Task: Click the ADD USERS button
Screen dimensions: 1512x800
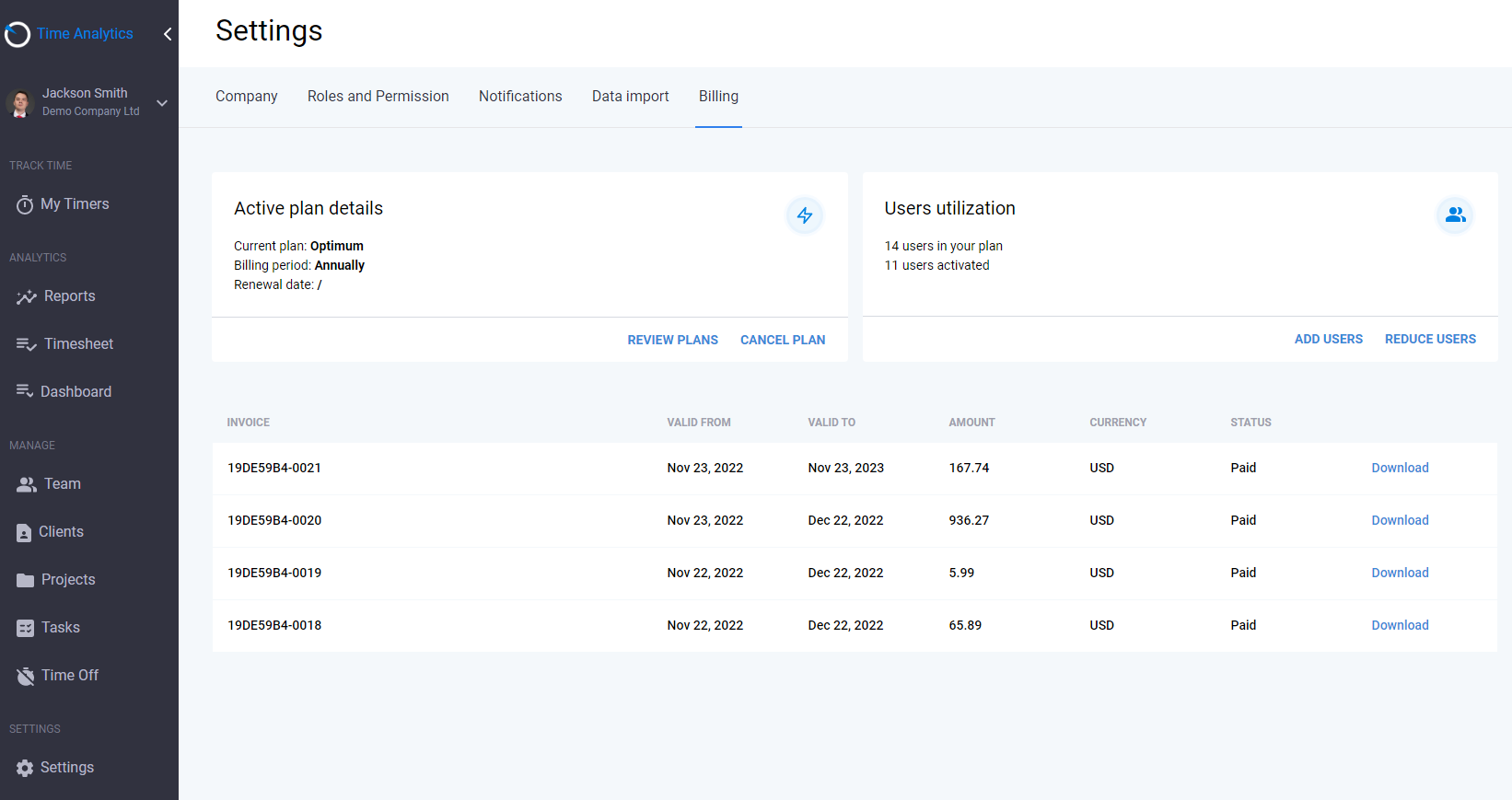Action: coord(1329,339)
